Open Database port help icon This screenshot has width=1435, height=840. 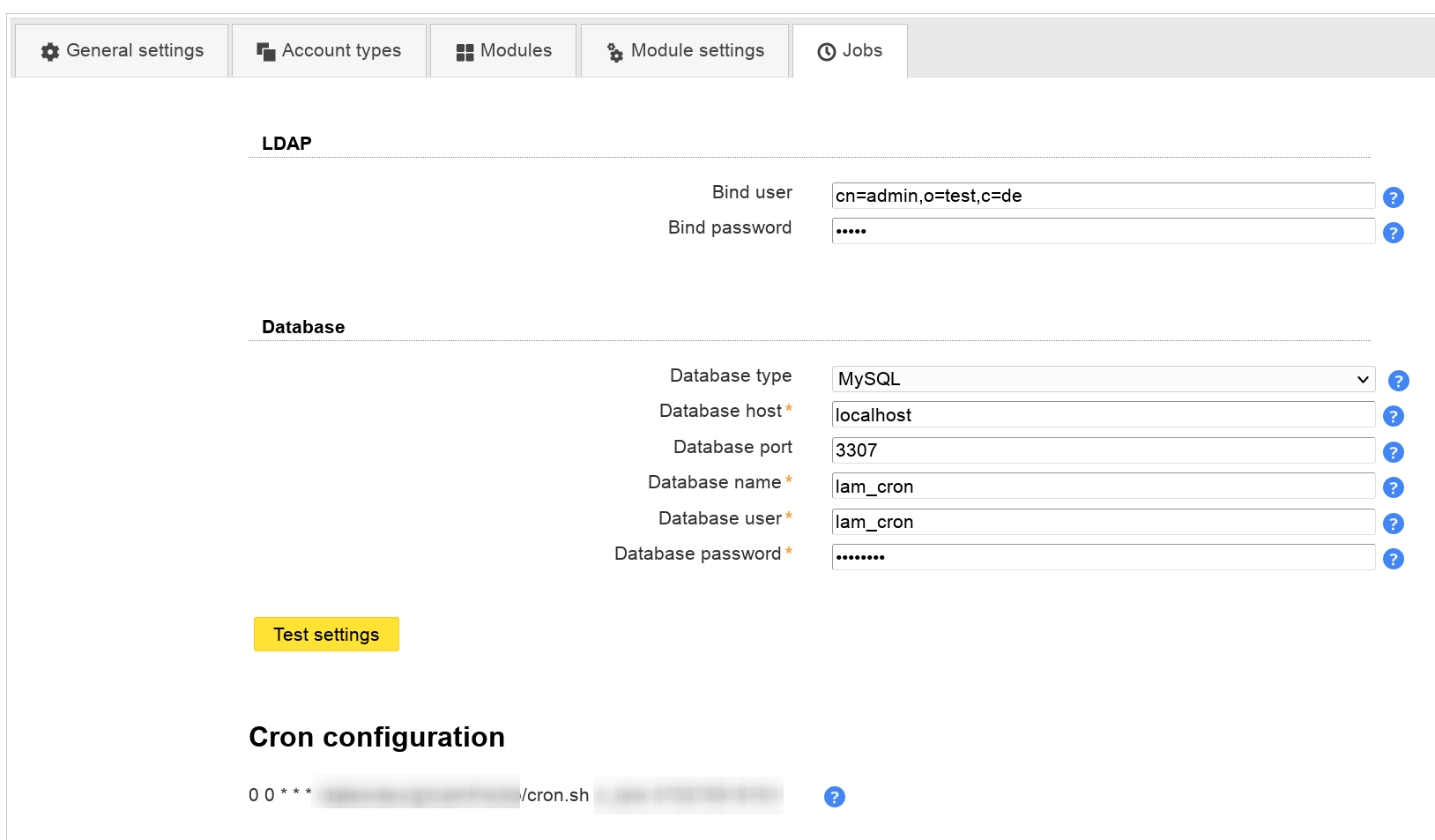pyautogui.click(x=1393, y=452)
